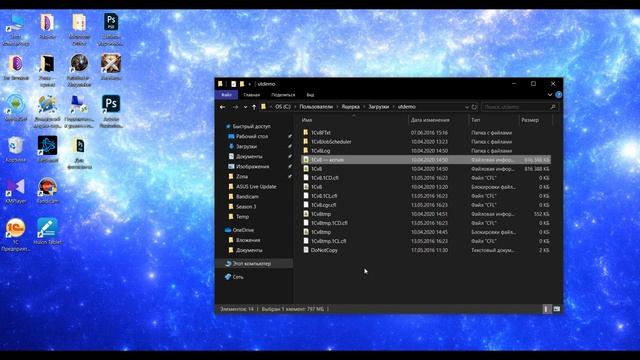Image resolution: width=640 pixels, height=360 pixels.
Task: Select Изображения in navigation pane
Action: pos(252,167)
